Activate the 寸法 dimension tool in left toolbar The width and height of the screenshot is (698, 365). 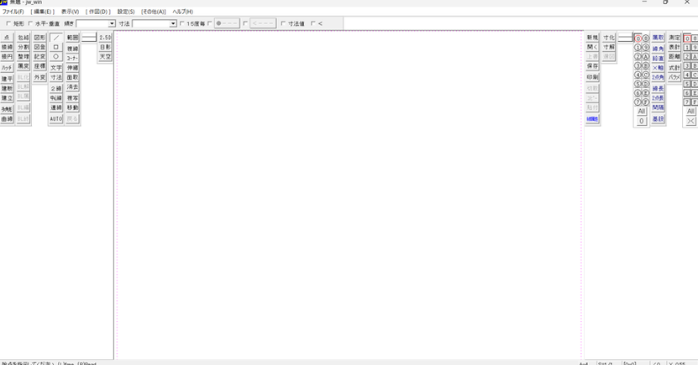[x=56, y=77]
